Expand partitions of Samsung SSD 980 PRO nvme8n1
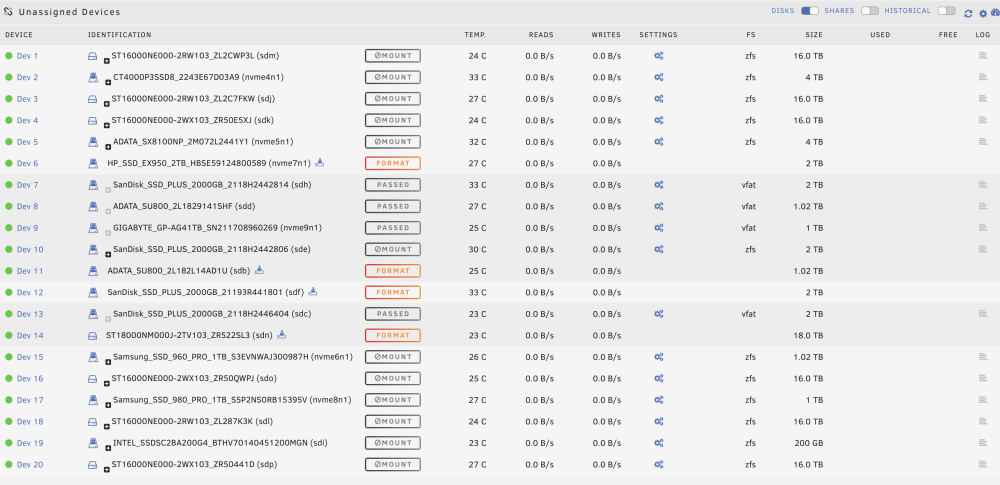The height and width of the screenshot is (485, 1000). point(108,403)
